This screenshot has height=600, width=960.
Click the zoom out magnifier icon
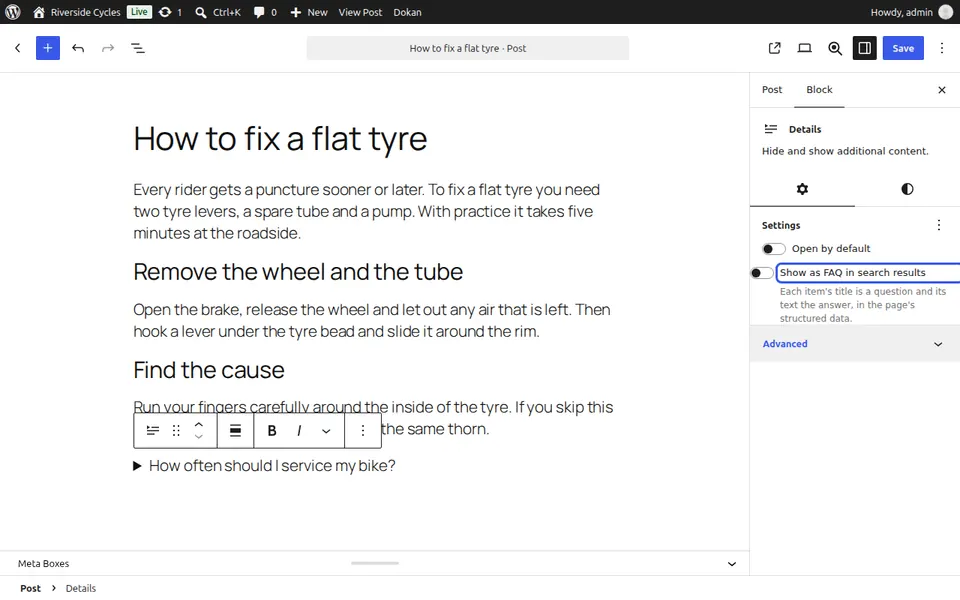click(x=834, y=48)
